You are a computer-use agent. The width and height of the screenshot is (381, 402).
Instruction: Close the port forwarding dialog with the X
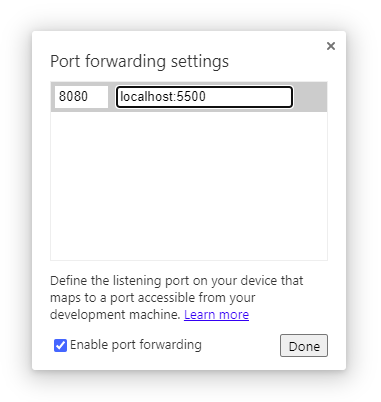coord(331,46)
